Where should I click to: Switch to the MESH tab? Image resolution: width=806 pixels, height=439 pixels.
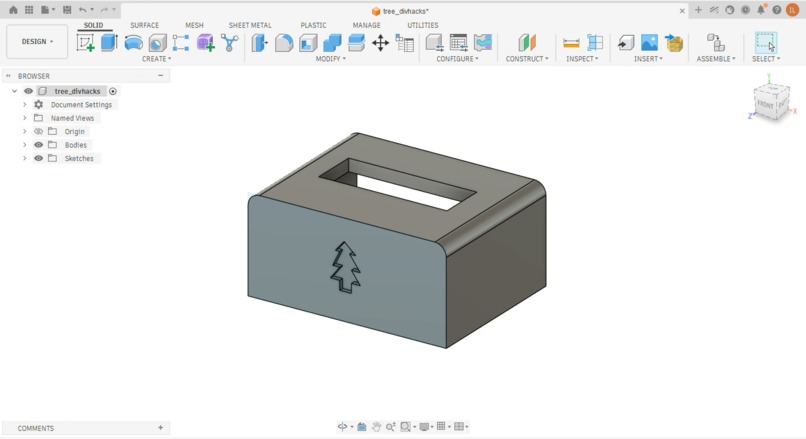(194, 25)
